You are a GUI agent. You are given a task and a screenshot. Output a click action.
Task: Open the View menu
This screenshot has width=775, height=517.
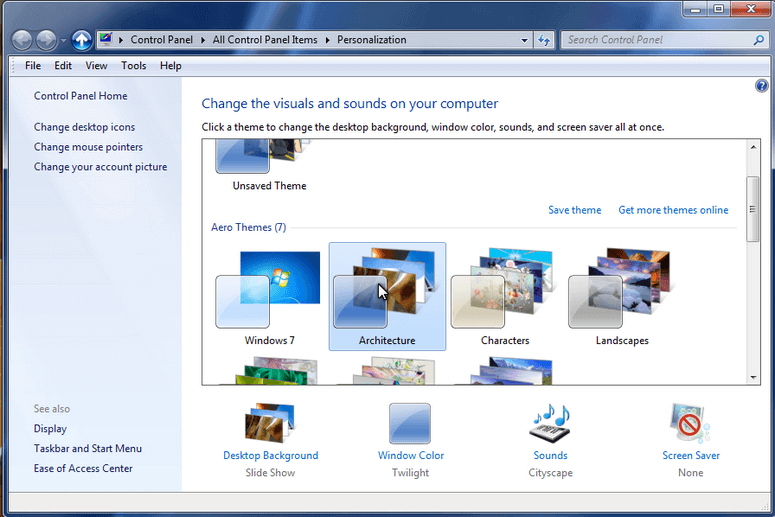coord(96,66)
